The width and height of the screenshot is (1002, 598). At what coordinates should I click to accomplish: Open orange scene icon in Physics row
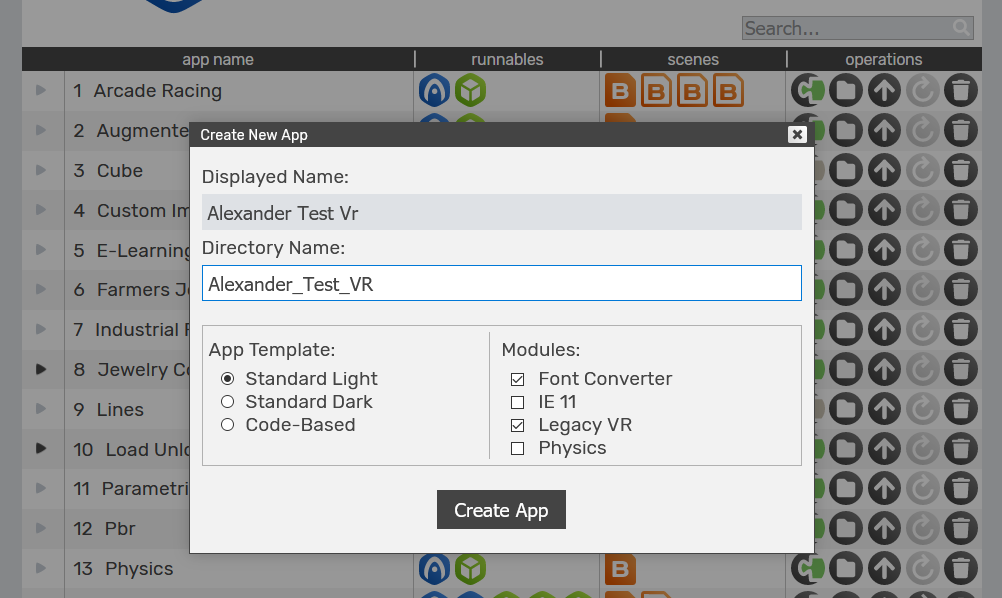pyautogui.click(x=620, y=569)
